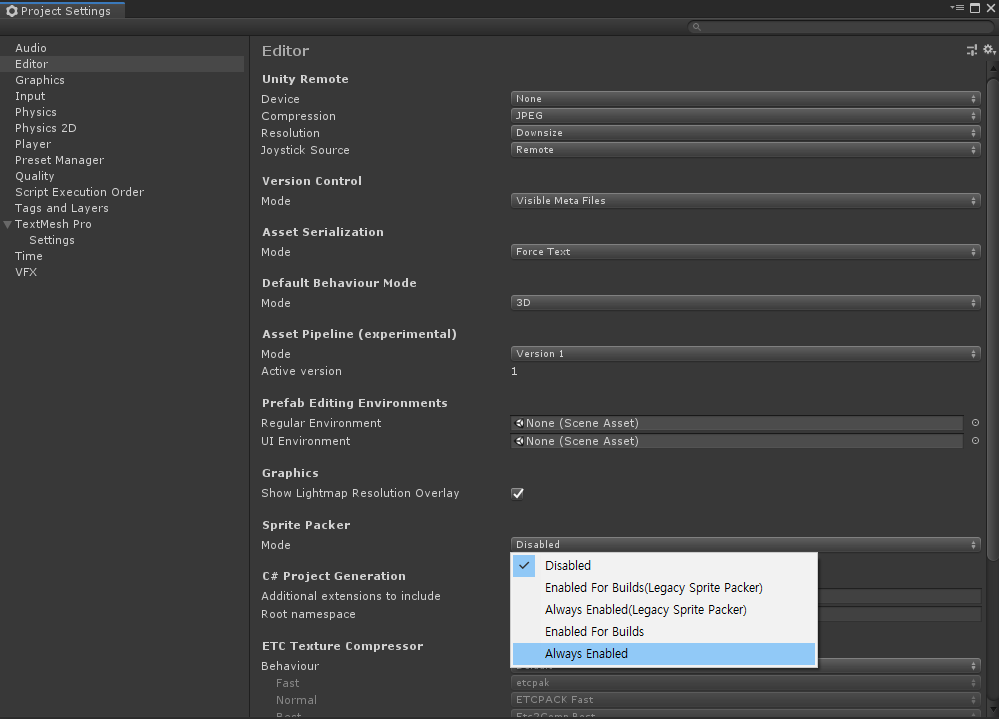Open the Joystick Source dropdown
This screenshot has height=719, width=999.
pos(745,150)
